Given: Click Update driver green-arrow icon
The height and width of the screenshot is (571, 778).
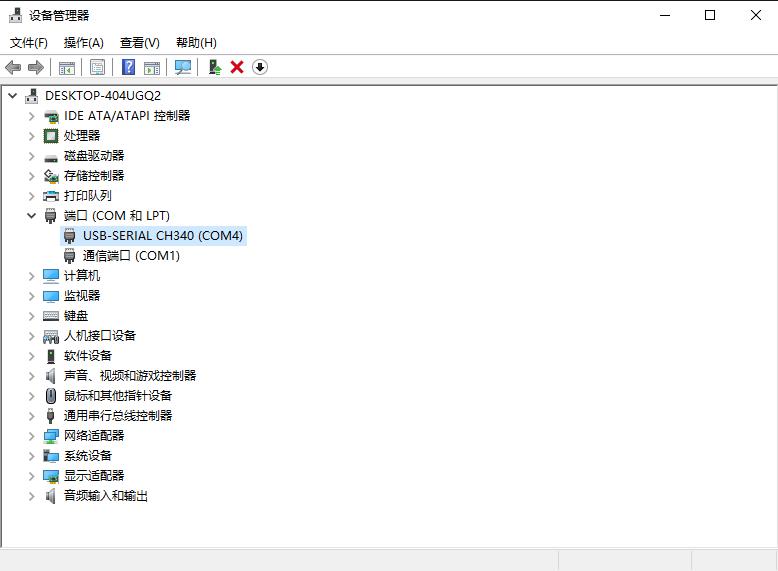Looking at the screenshot, I should coord(214,67).
